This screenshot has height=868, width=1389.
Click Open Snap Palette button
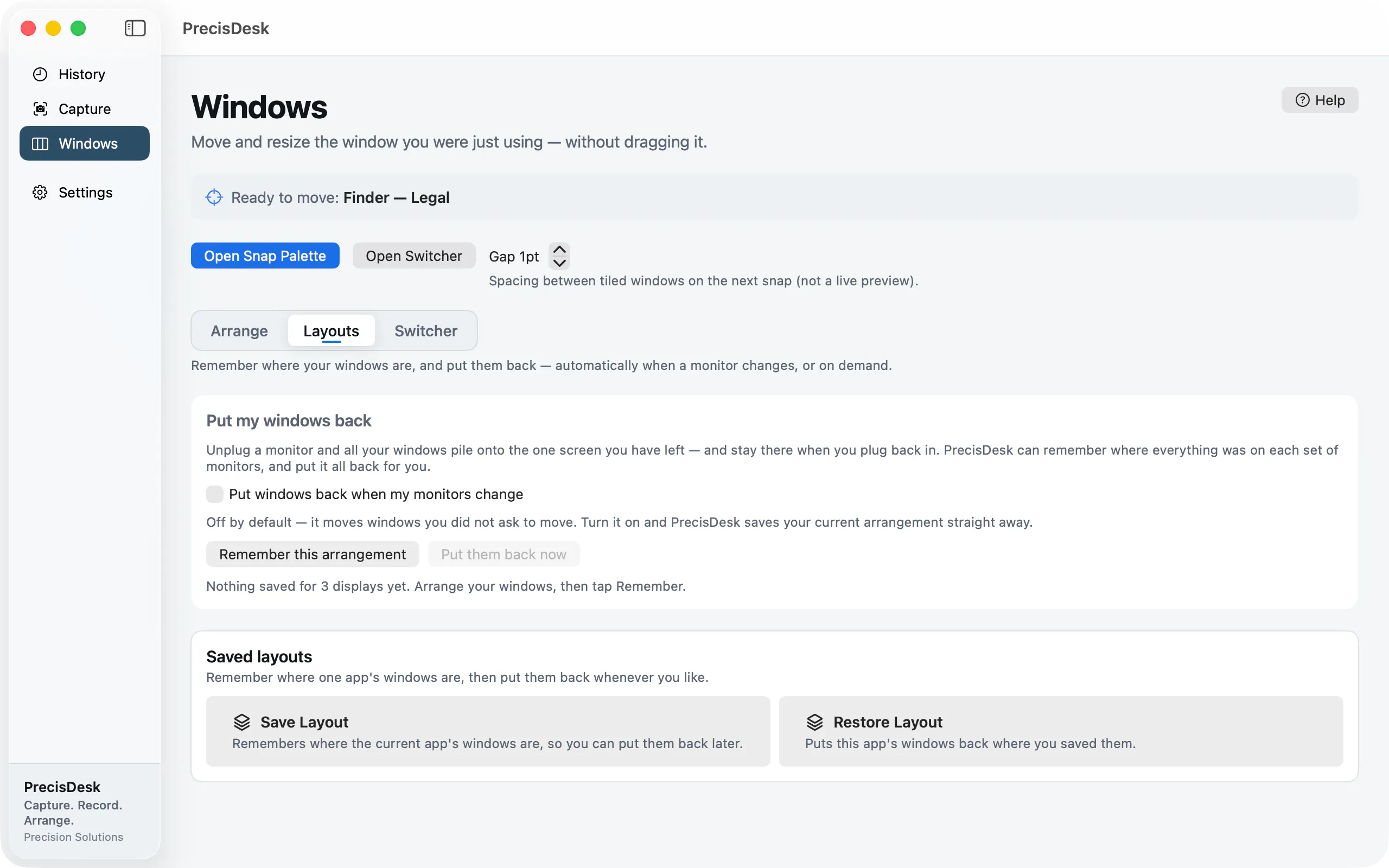[265, 256]
